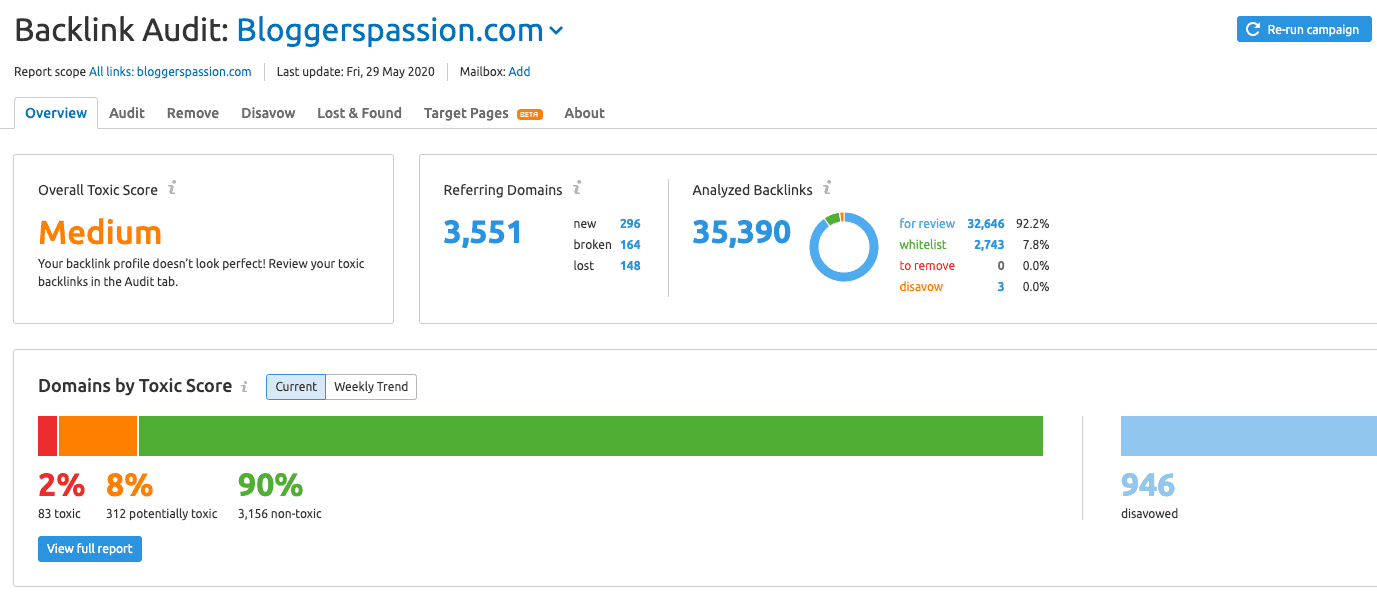
Task: Click the 8% potentially toxic percentage
Action: pyautogui.click(x=129, y=485)
